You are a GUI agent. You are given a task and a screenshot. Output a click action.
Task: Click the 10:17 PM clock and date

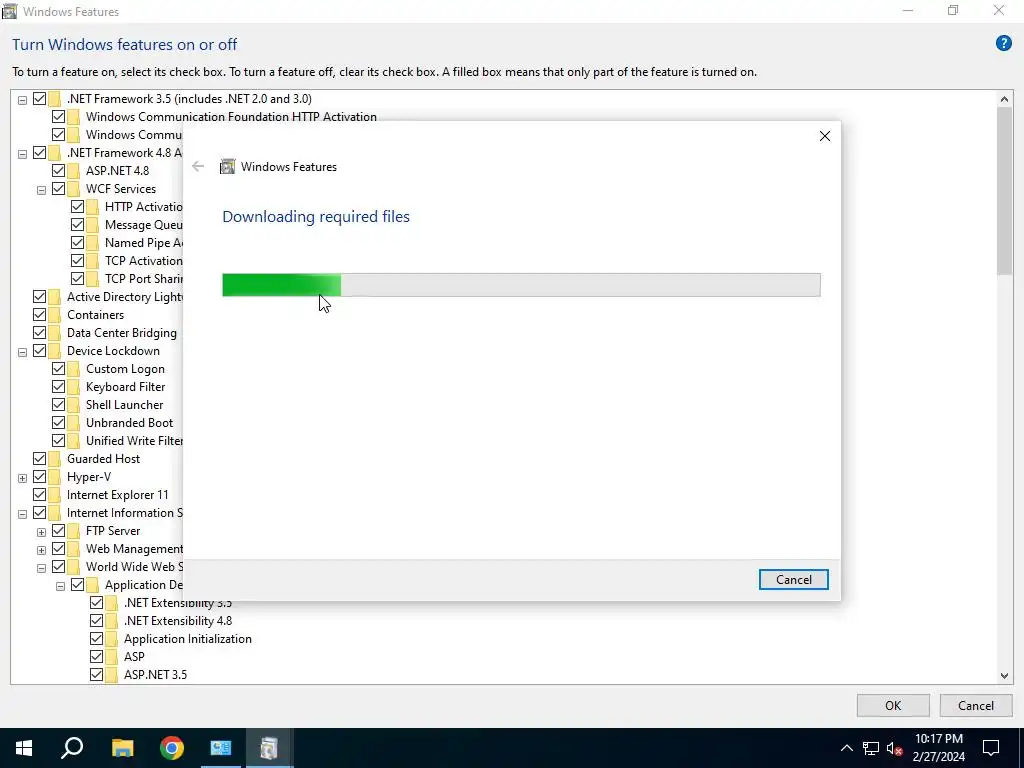[938, 748]
